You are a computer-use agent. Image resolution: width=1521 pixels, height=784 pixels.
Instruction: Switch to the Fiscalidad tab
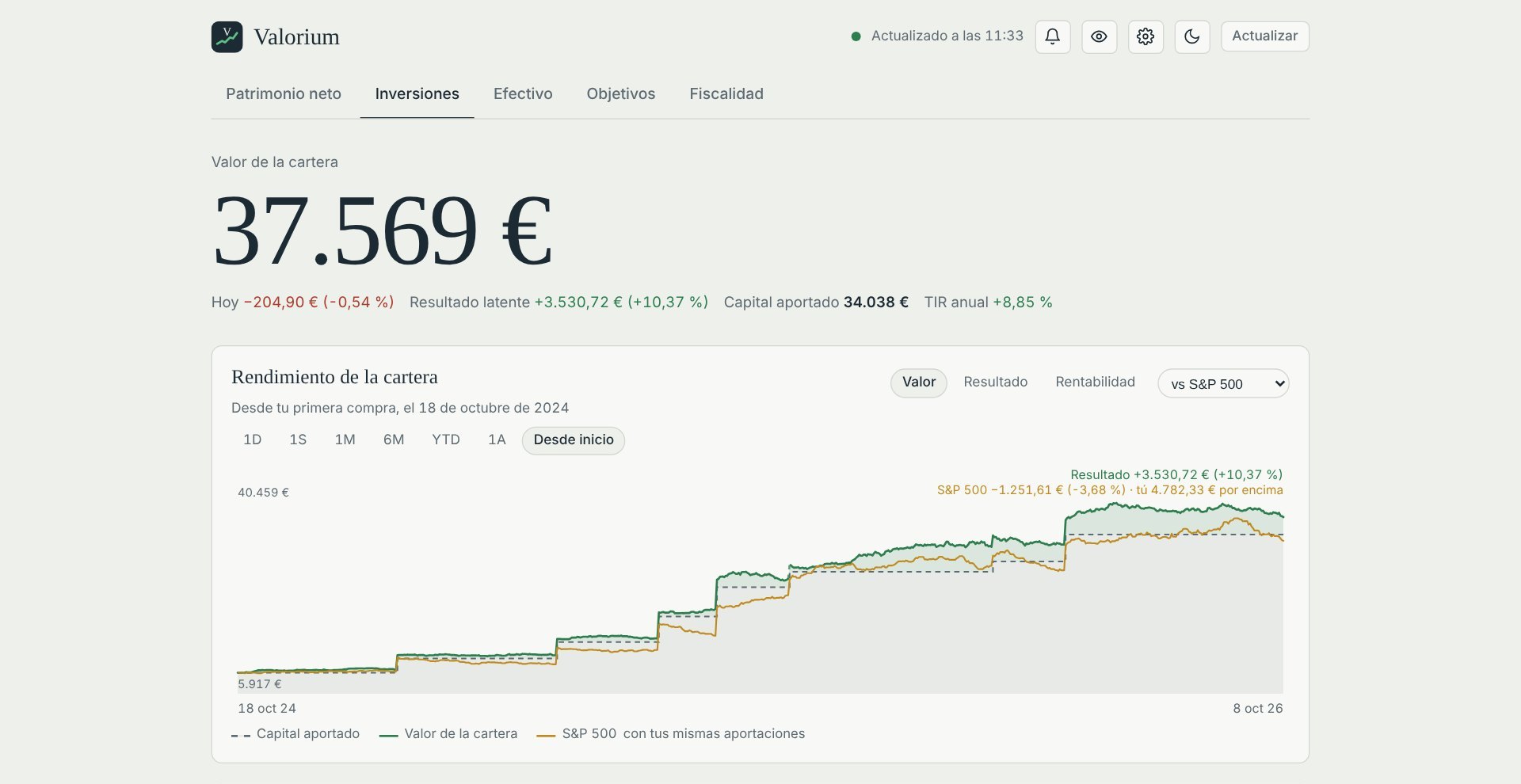click(726, 93)
